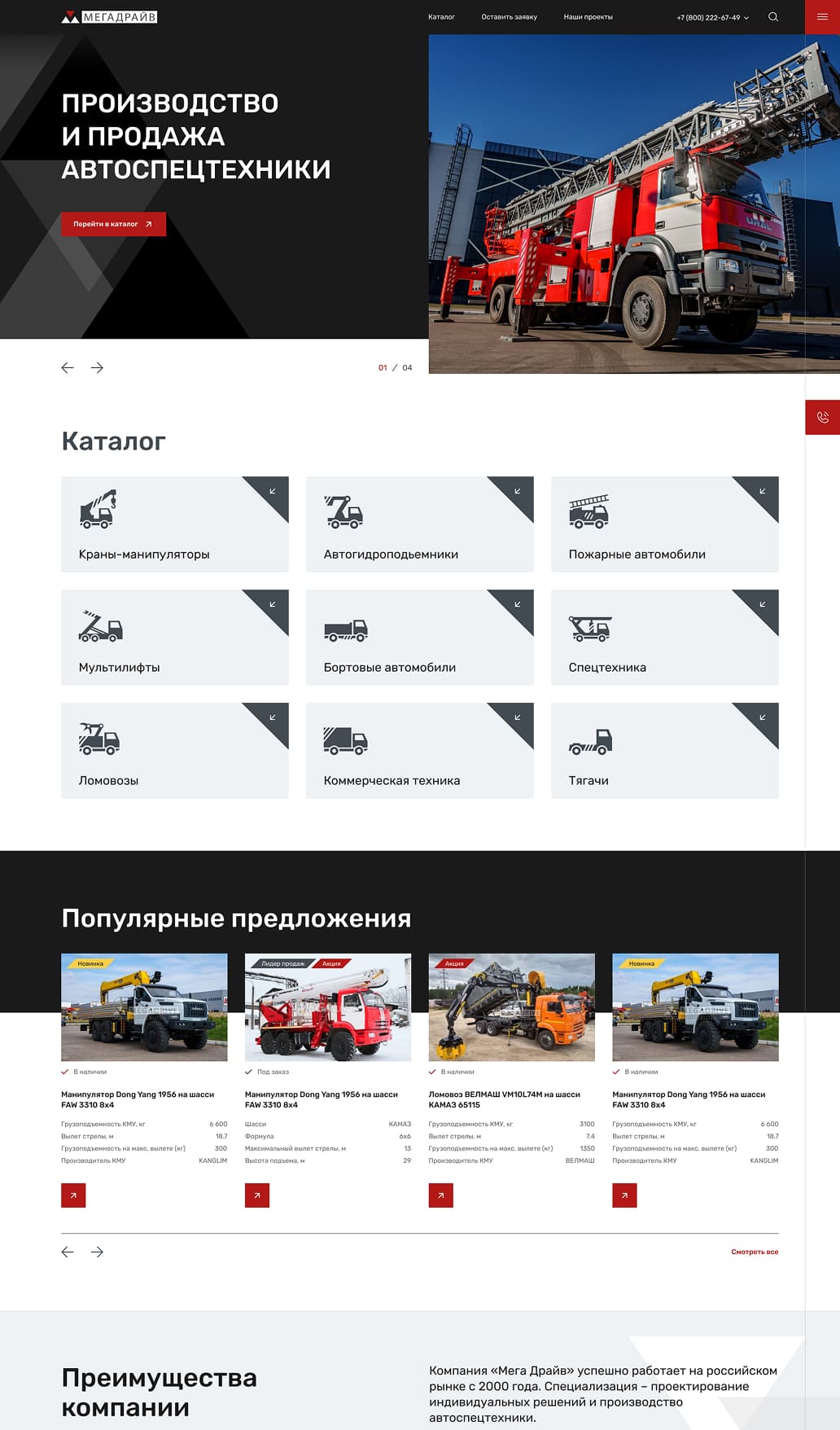Go to previous hero slide arrow
This screenshot has height=1430, width=840.
coord(68,368)
